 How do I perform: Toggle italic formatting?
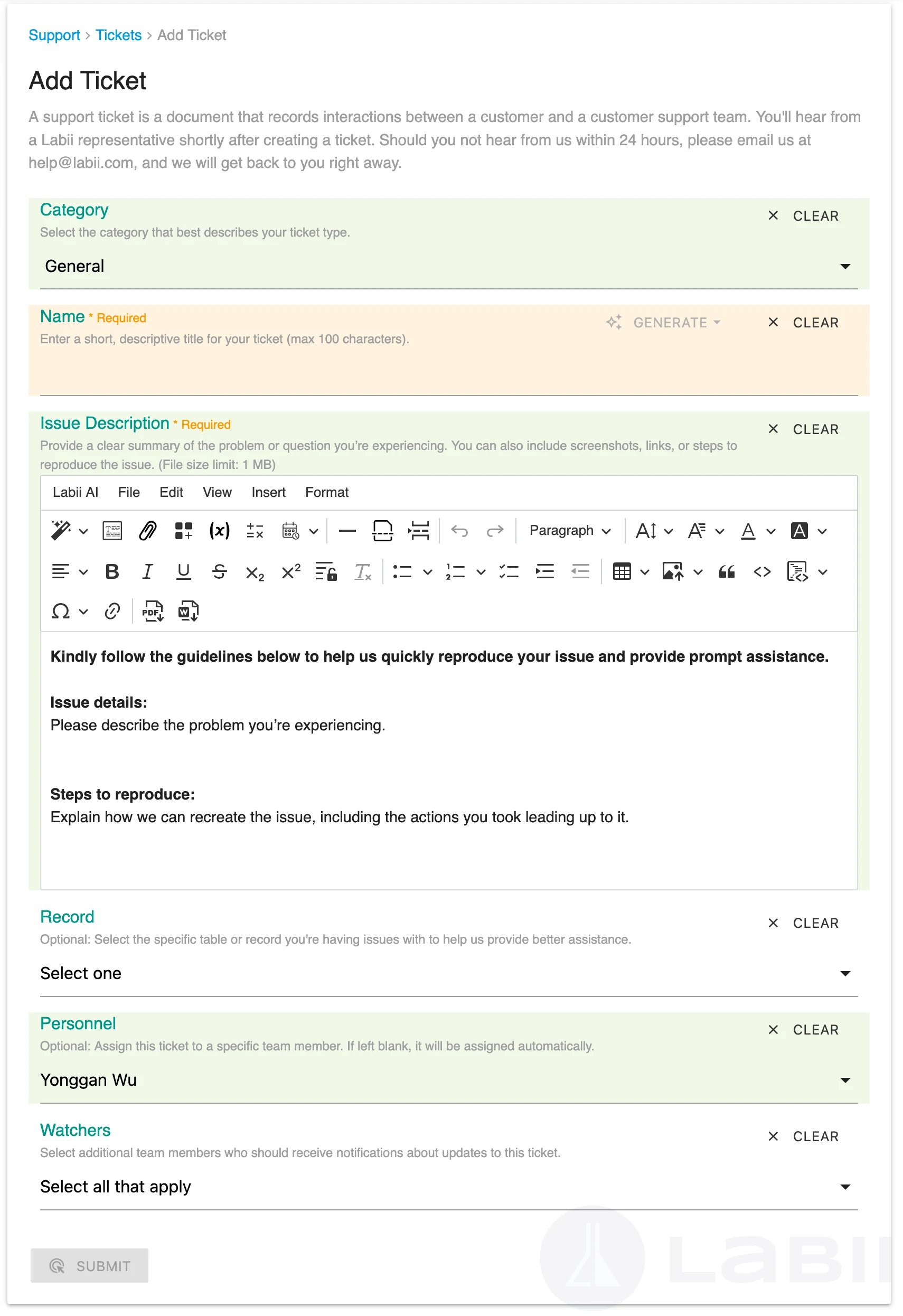(x=147, y=572)
